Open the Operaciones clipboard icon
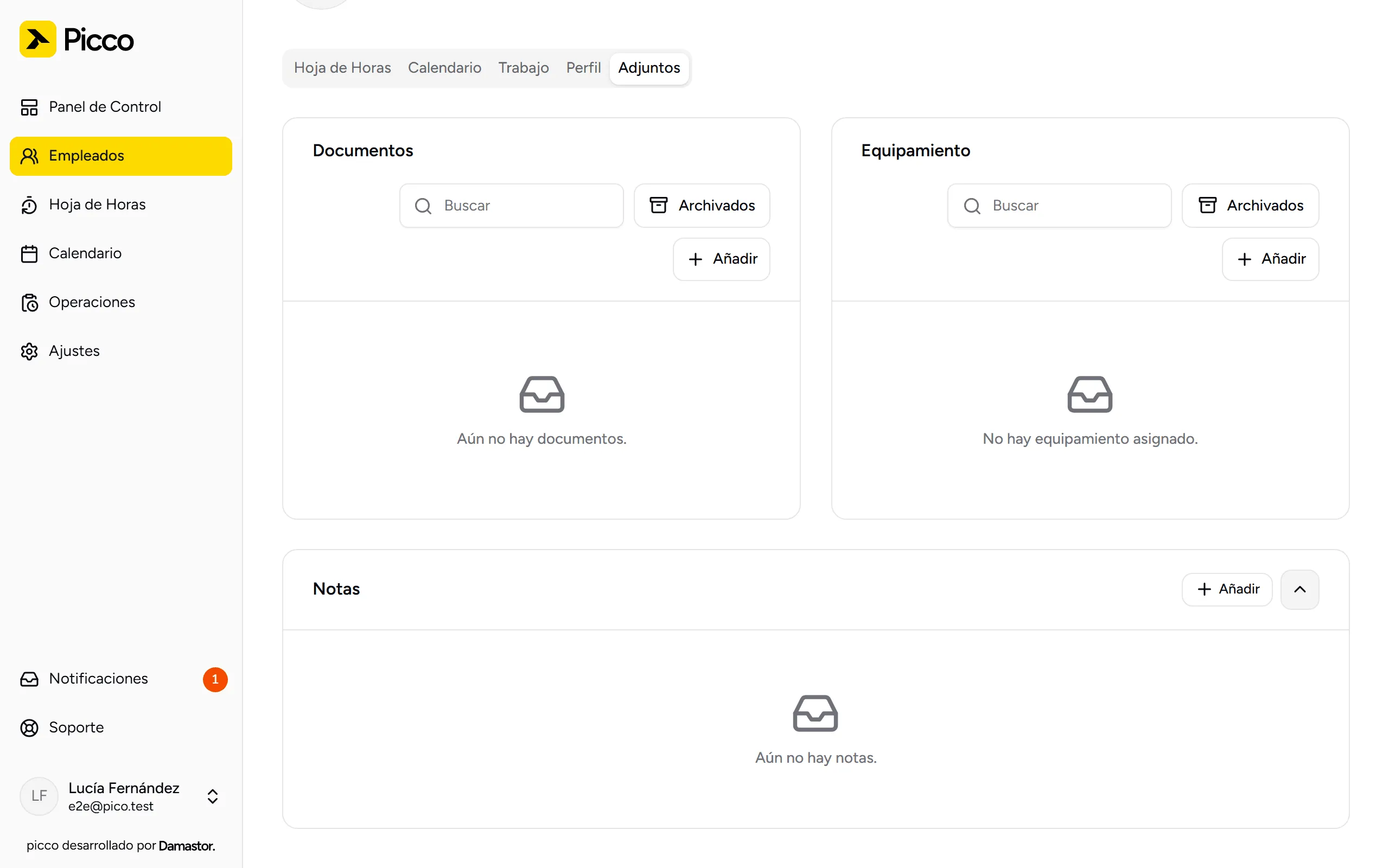This screenshot has height=868, width=1389. point(29,303)
